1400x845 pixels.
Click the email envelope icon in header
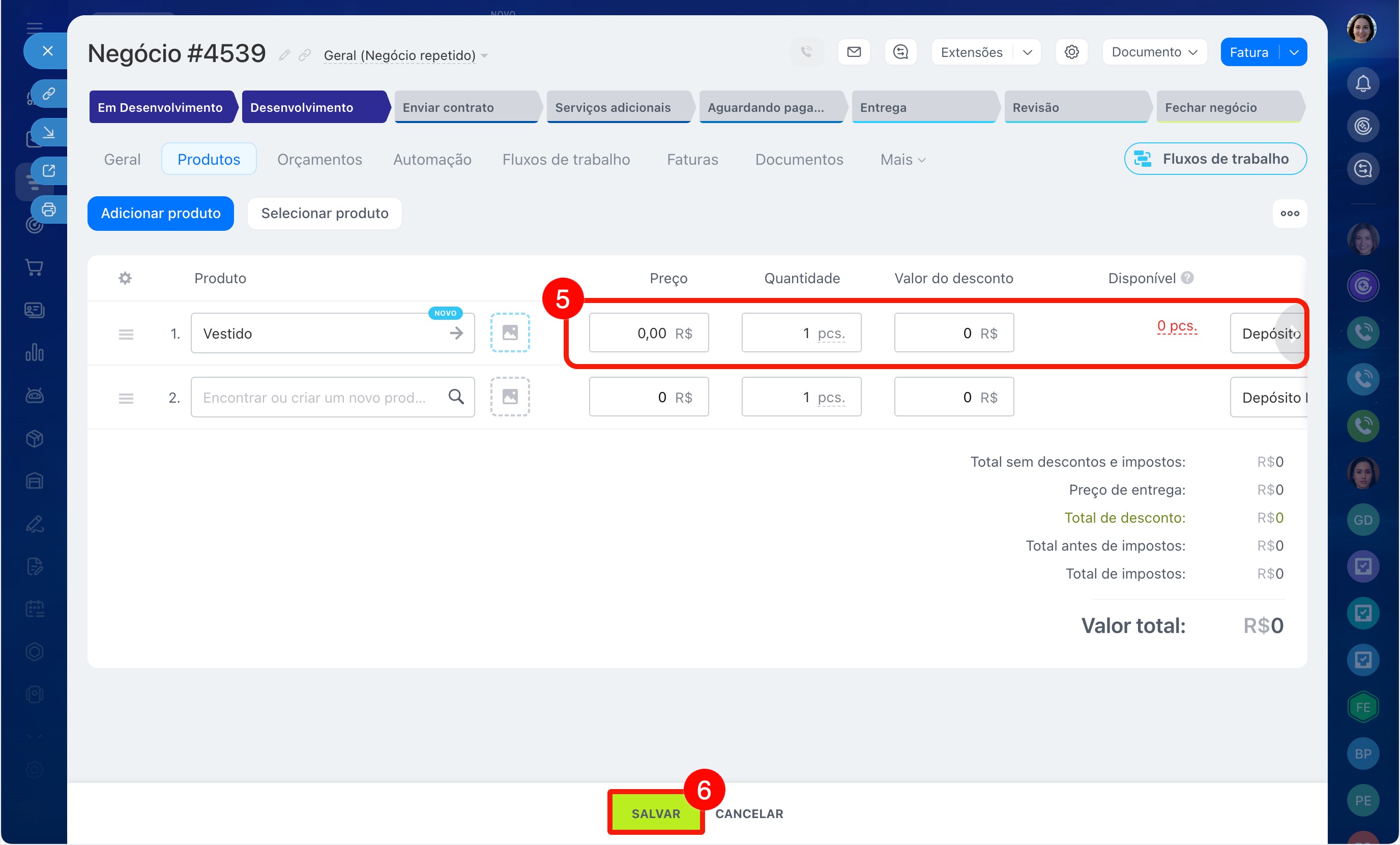point(854,52)
